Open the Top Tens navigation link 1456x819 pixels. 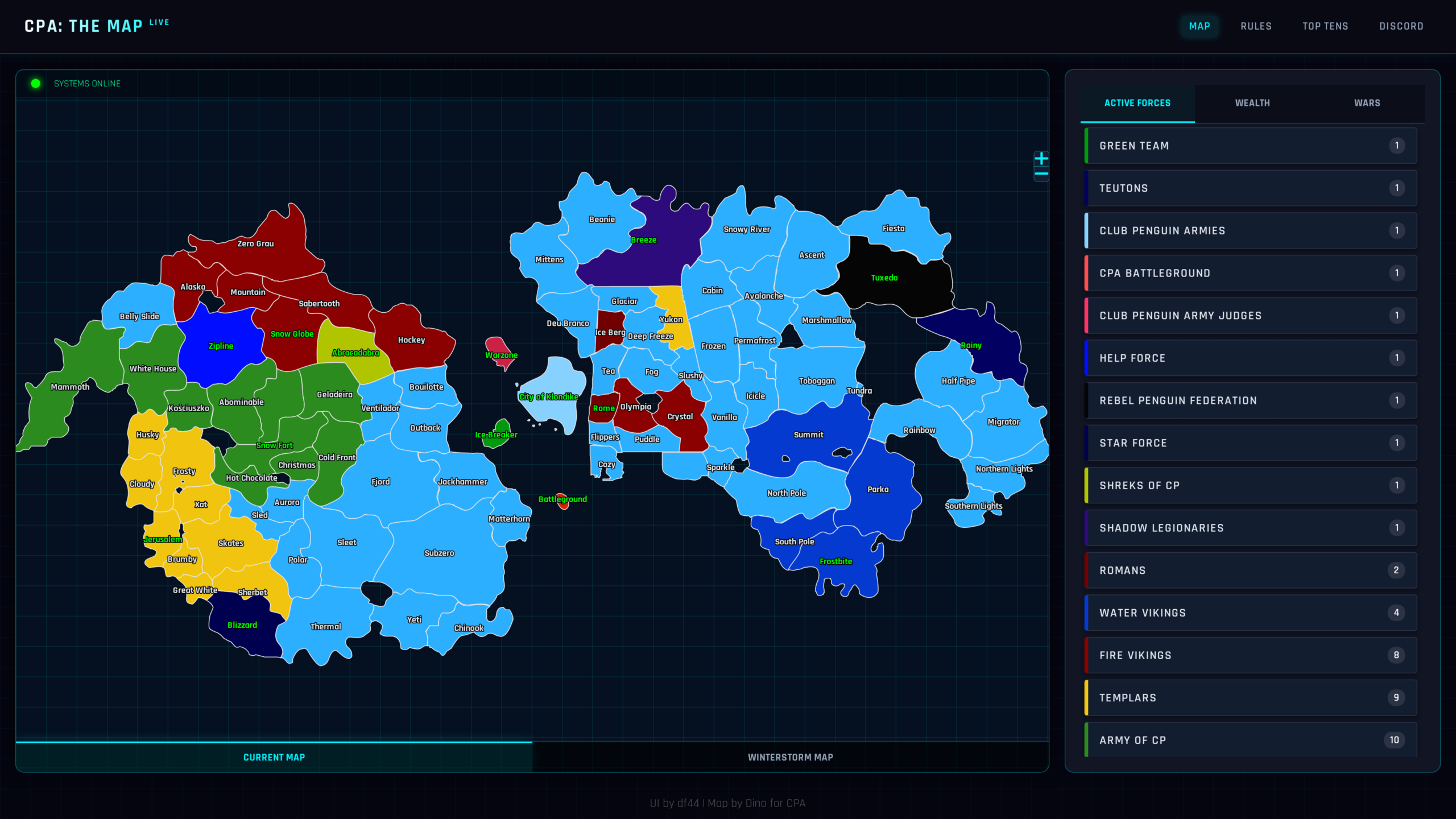tap(1325, 26)
